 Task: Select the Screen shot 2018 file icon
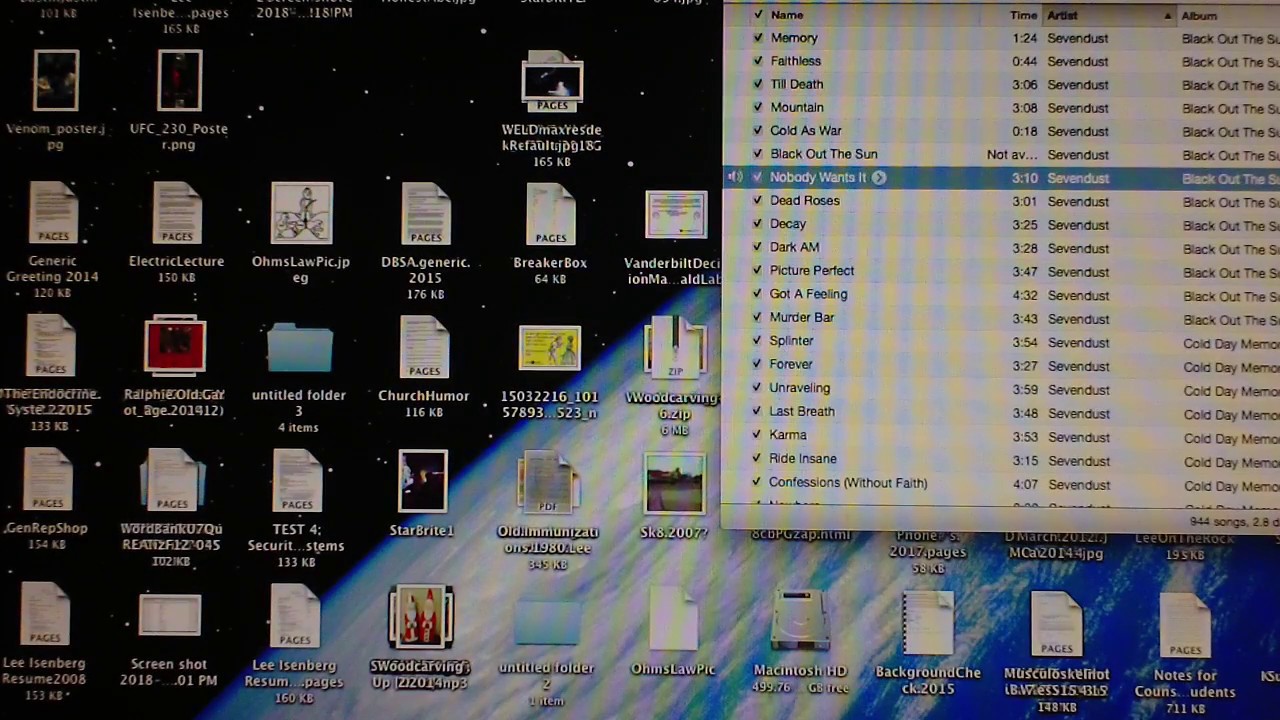170,615
